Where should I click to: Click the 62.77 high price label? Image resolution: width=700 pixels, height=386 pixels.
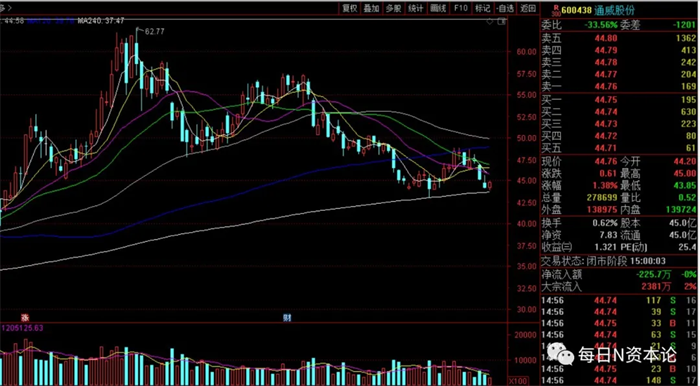154,31
